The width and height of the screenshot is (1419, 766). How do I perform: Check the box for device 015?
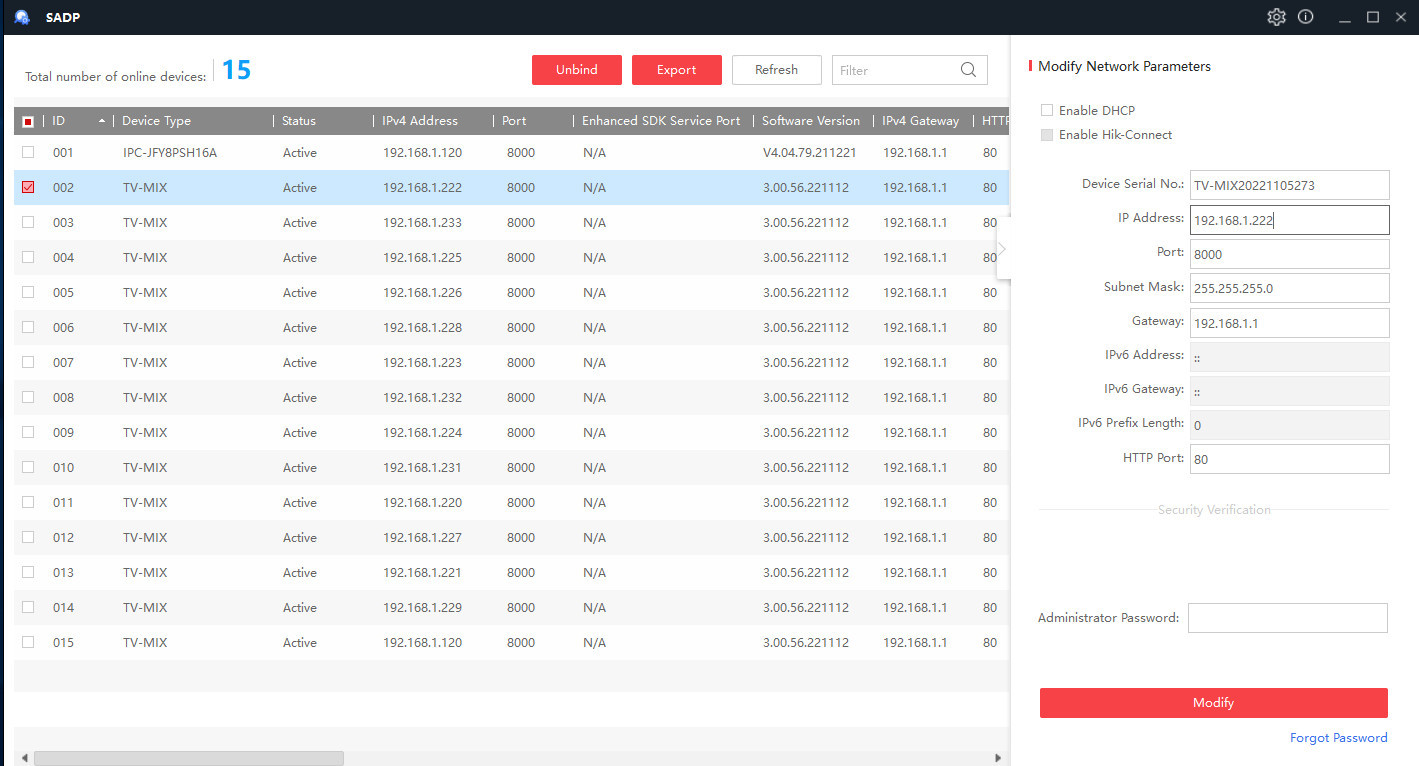[28, 642]
